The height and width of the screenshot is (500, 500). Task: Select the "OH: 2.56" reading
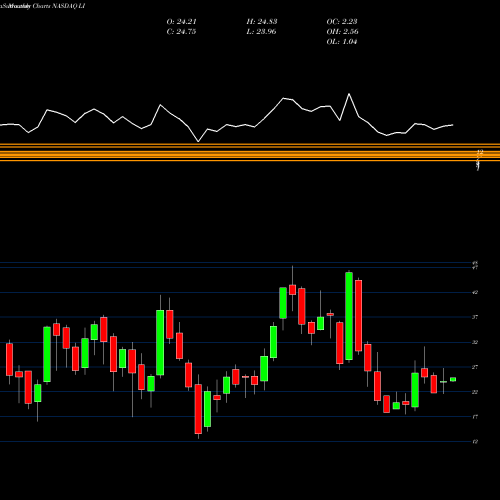pos(342,32)
